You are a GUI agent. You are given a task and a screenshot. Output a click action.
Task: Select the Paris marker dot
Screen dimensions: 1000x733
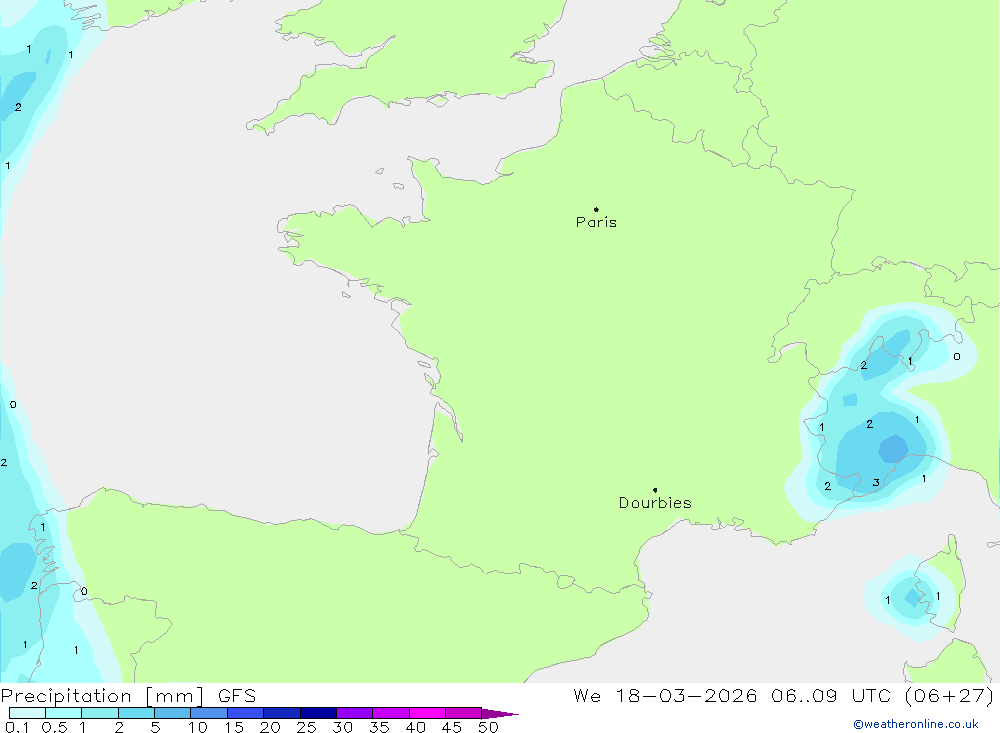tap(596, 209)
